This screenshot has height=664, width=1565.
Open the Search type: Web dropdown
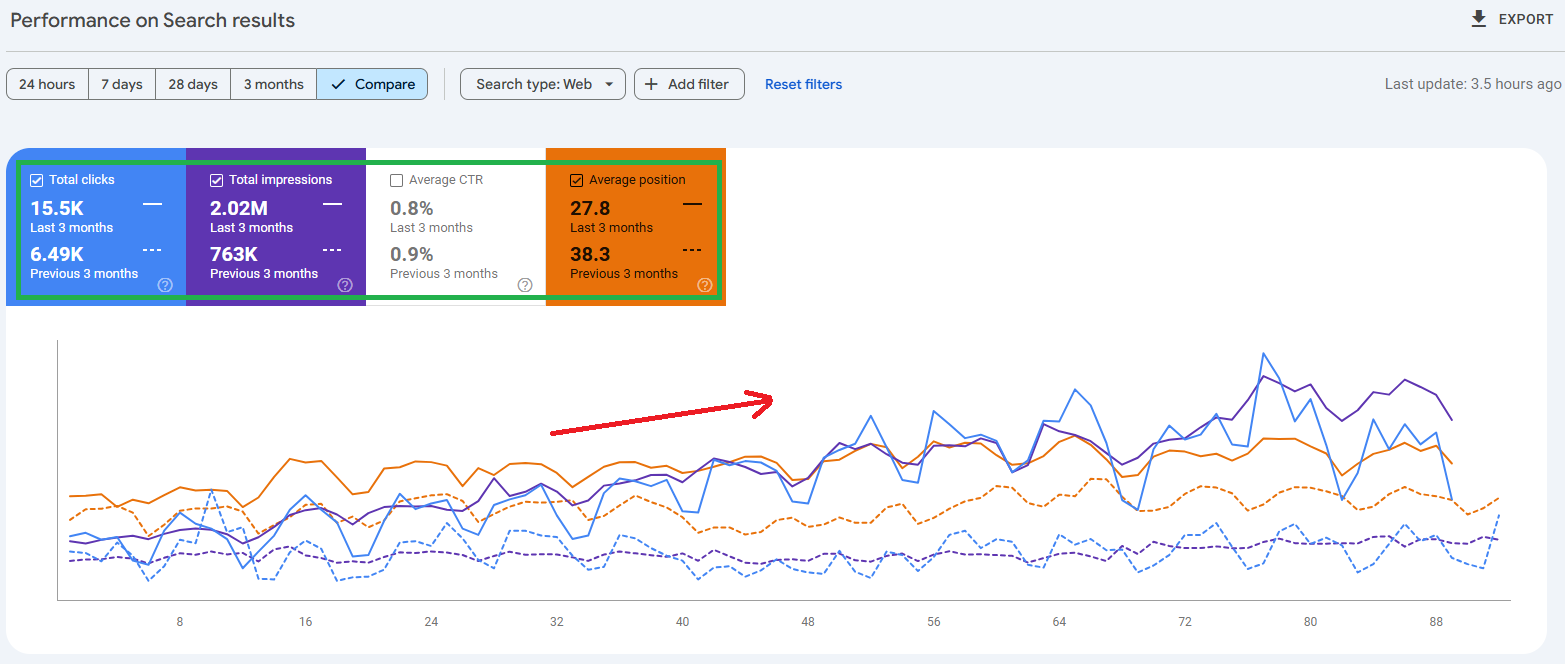pyautogui.click(x=543, y=84)
